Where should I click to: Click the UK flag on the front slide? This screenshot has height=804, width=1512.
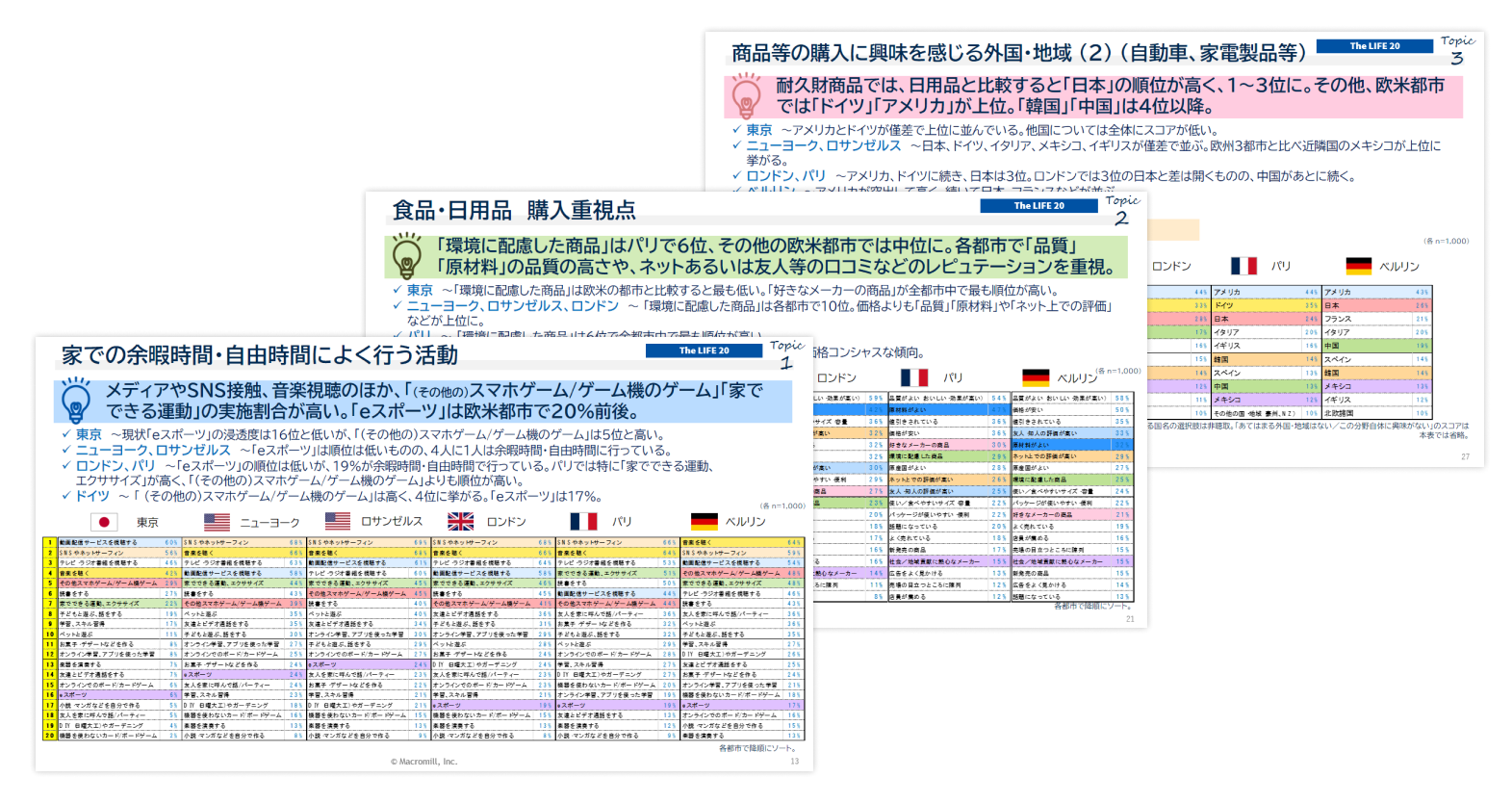pyautogui.click(x=461, y=521)
